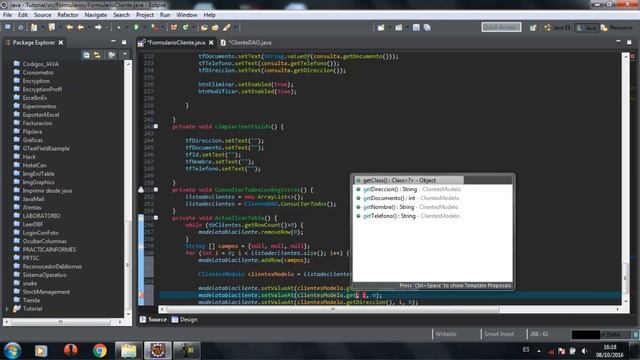
Task: Open the Windows Start menu
Action: tap(12, 351)
